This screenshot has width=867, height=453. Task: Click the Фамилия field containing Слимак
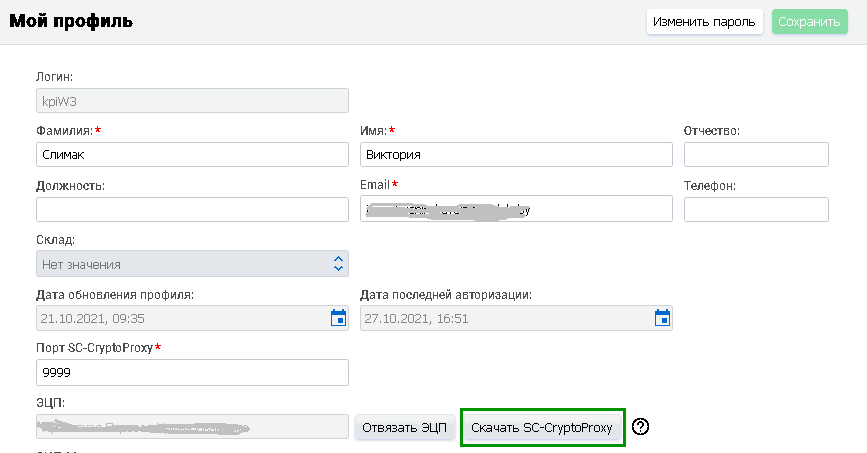pos(192,155)
